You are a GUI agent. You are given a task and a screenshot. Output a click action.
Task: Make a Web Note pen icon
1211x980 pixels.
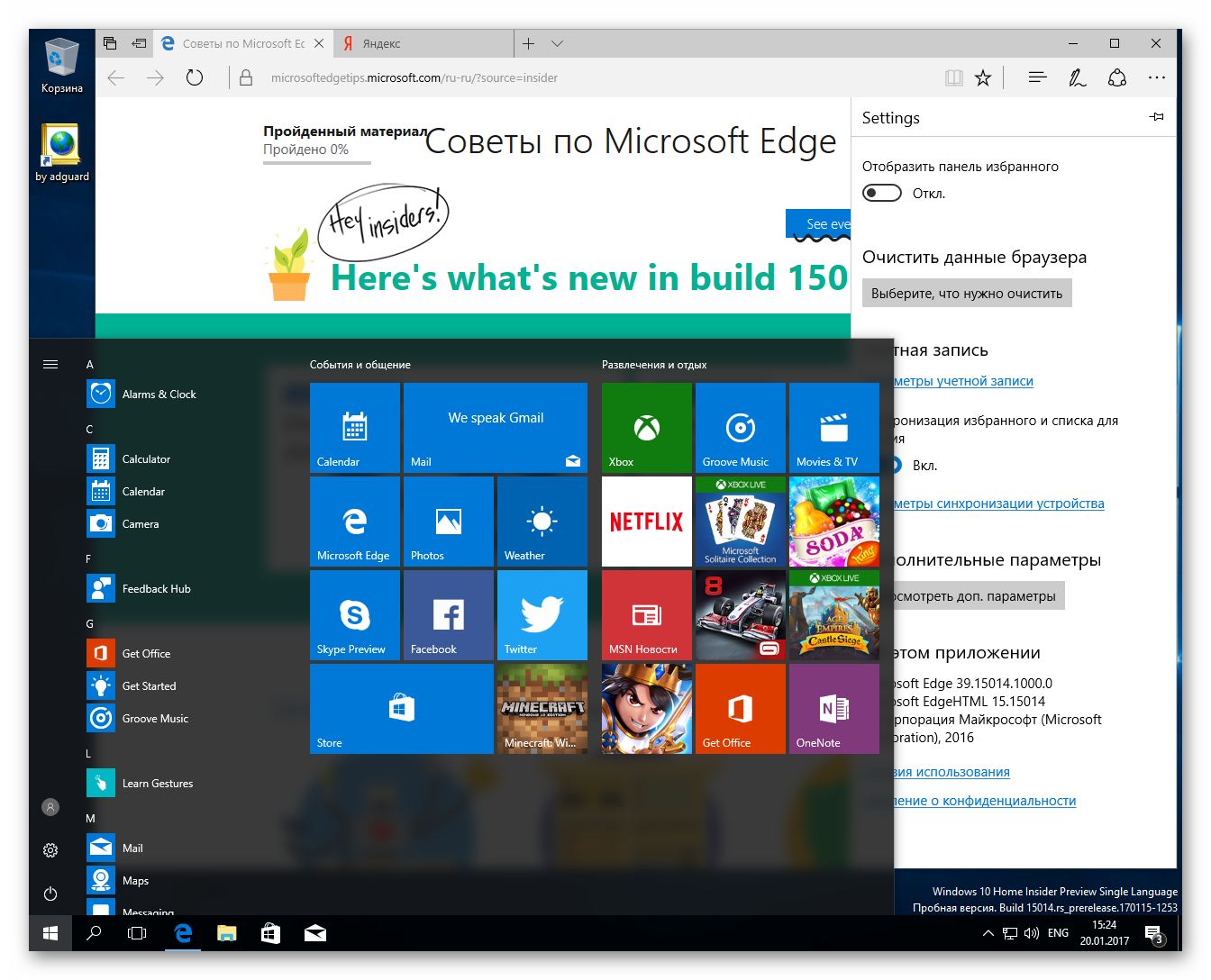tap(1078, 78)
